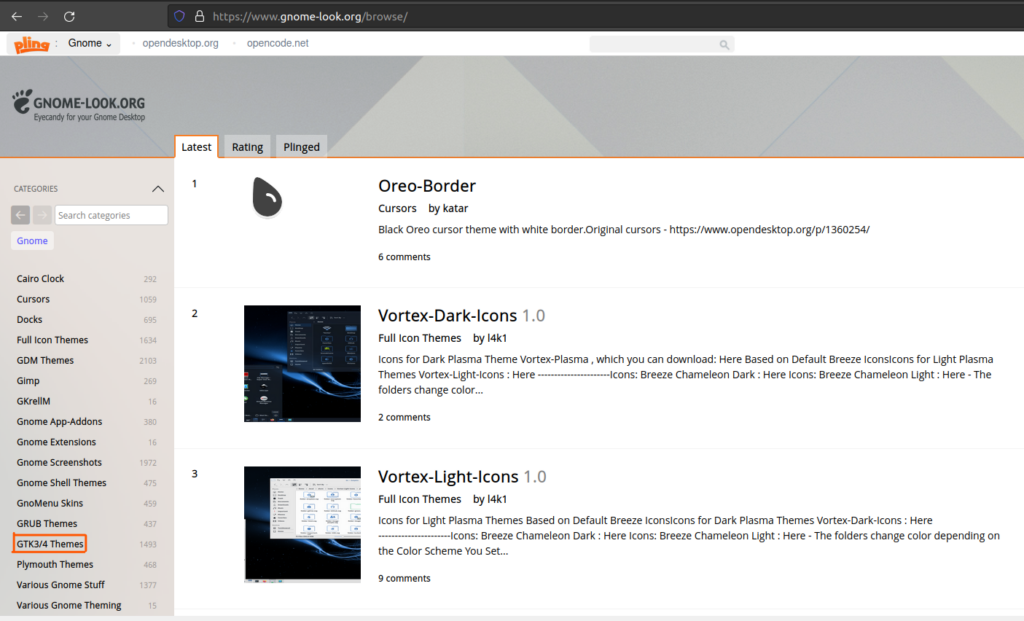Collapse the CATEGORIES section header
Viewport: 1024px width, 621px height.
(x=157, y=188)
